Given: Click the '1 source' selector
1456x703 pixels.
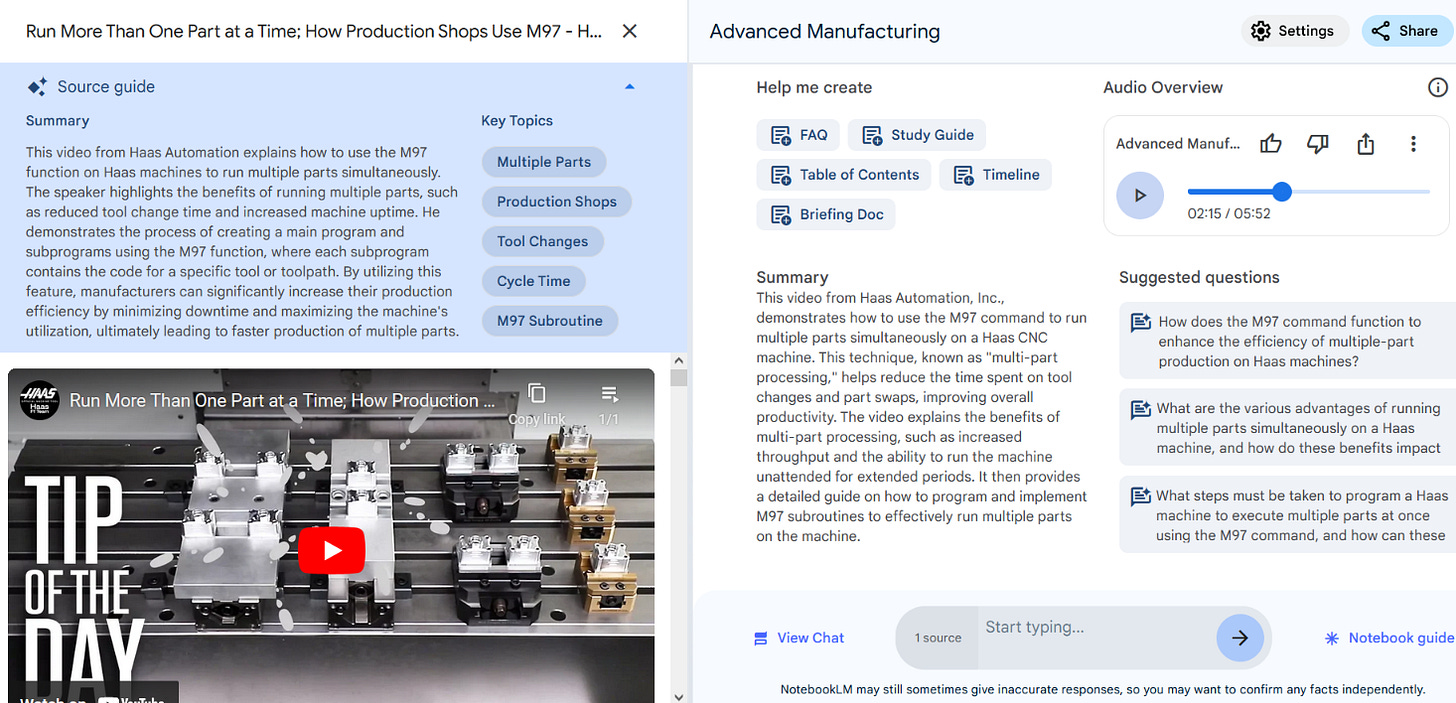Looking at the screenshot, I should pyautogui.click(x=938, y=638).
